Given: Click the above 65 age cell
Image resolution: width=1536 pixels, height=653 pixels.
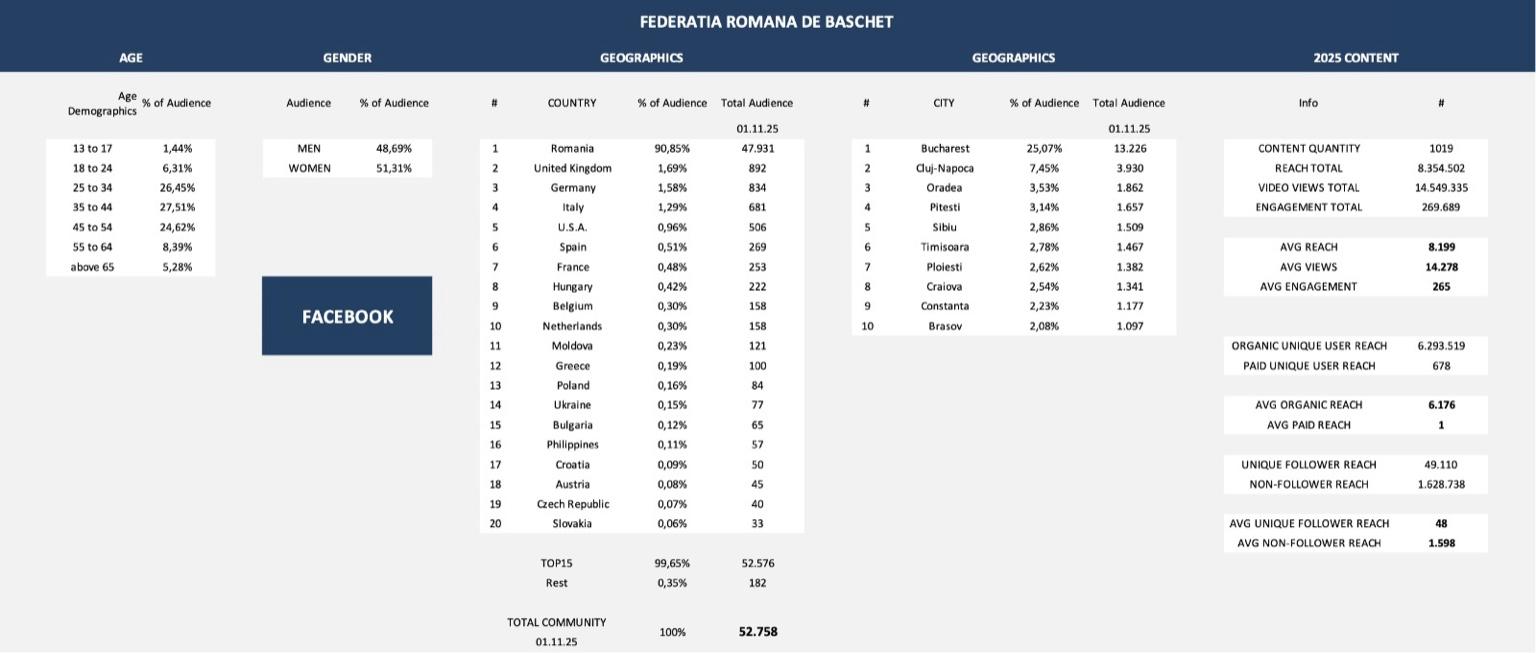Looking at the screenshot, I should pyautogui.click(x=92, y=267).
